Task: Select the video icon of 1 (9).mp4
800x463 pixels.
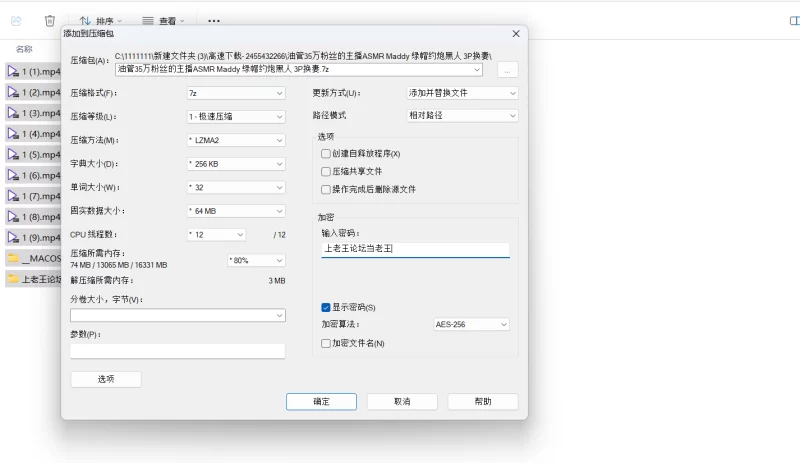Action: pos(13,237)
